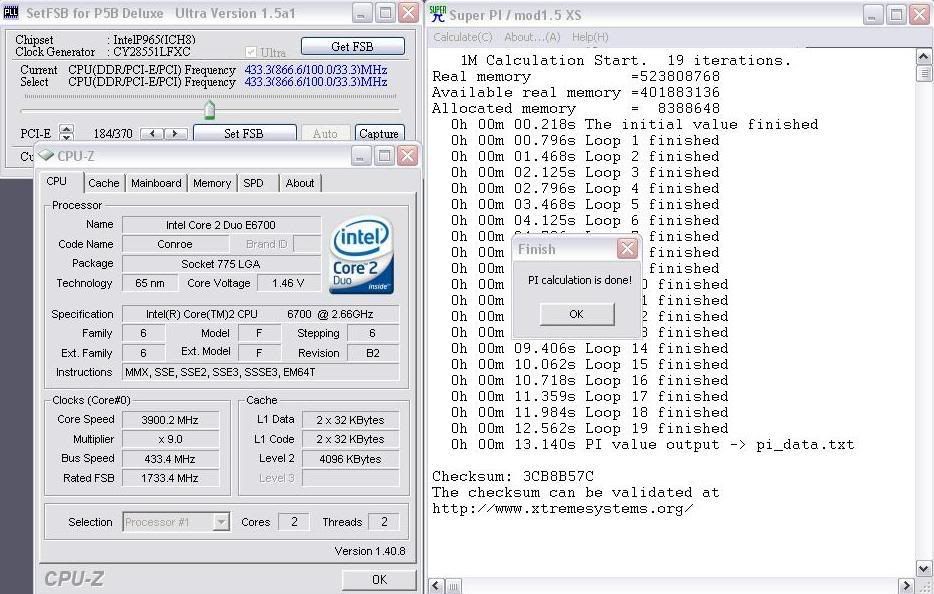Click the Super PI horizontal scroll right arrow
Screen dimensions: 934x594
907,586
